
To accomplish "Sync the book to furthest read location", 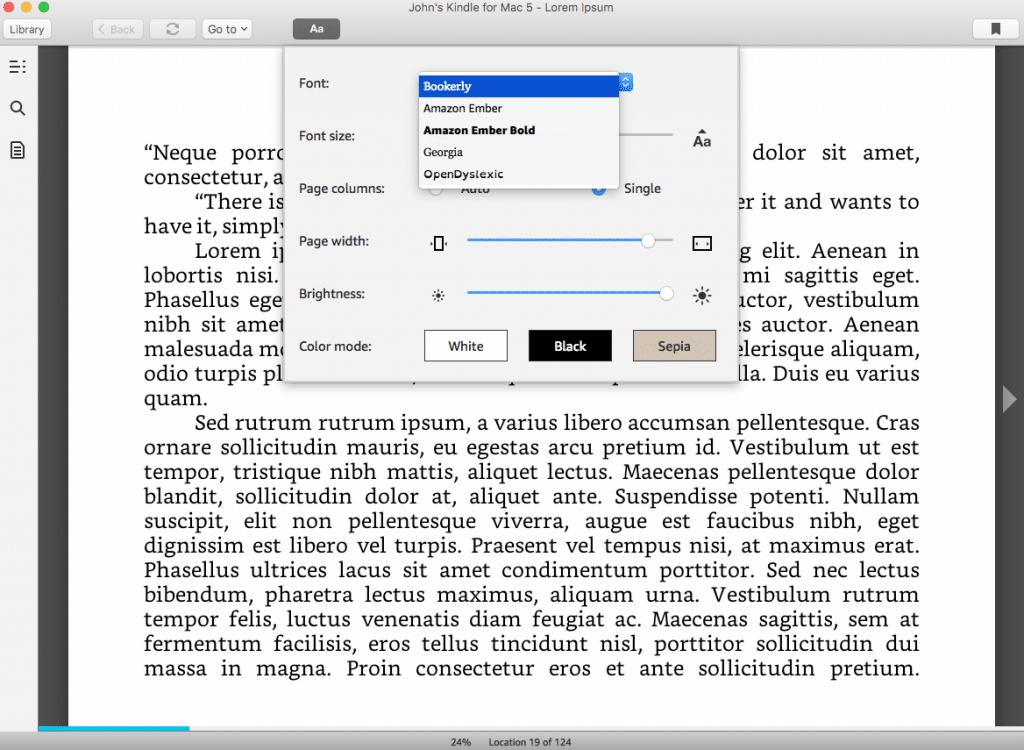I will point(172,28).
